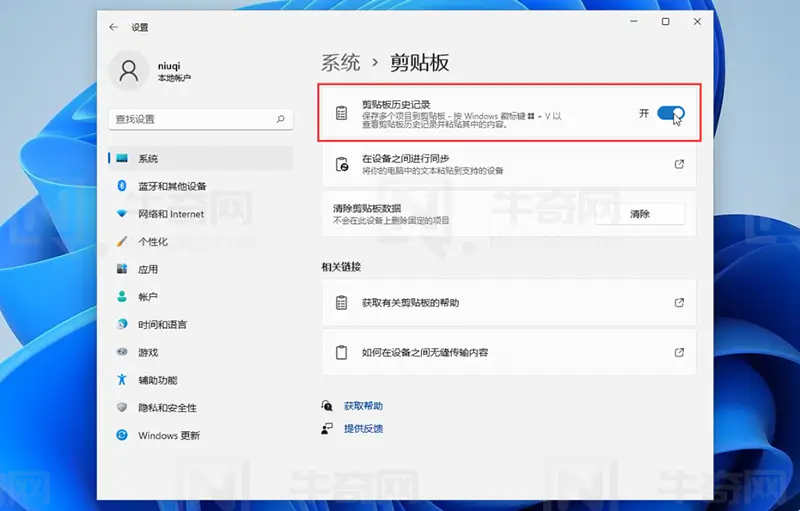This screenshot has height=511, width=800.
Task: Click the Windows 更新 sync icon
Action: [122, 435]
